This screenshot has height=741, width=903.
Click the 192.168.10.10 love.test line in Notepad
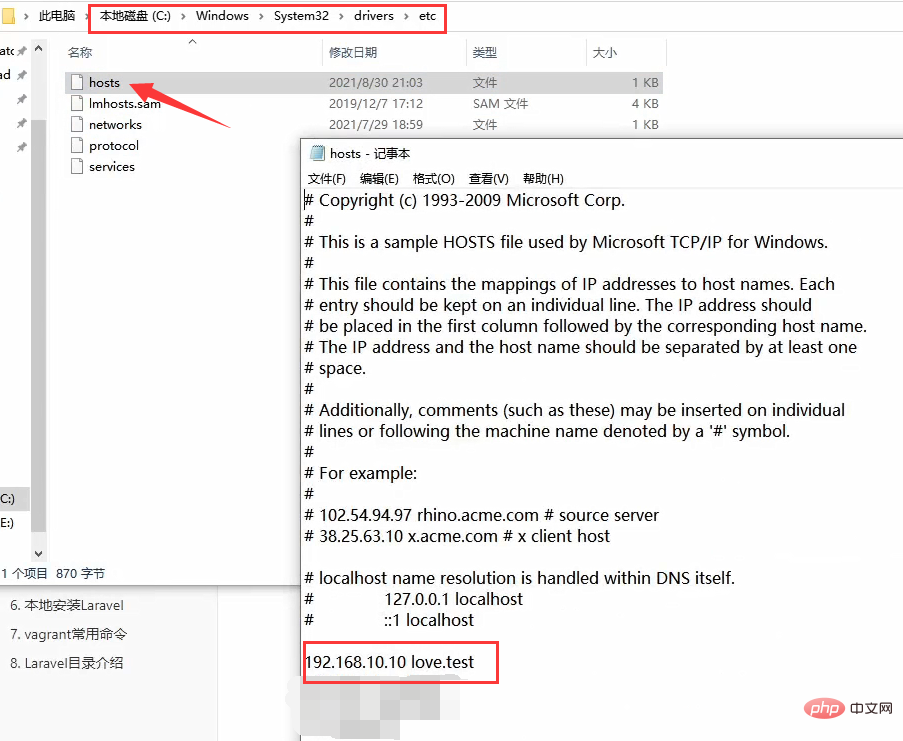click(x=390, y=662)
